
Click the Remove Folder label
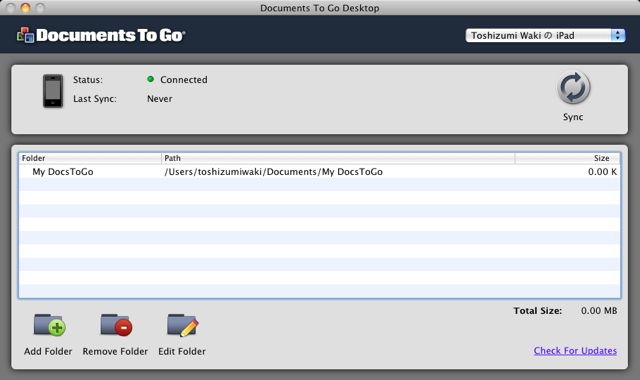[x=115, y=351]
